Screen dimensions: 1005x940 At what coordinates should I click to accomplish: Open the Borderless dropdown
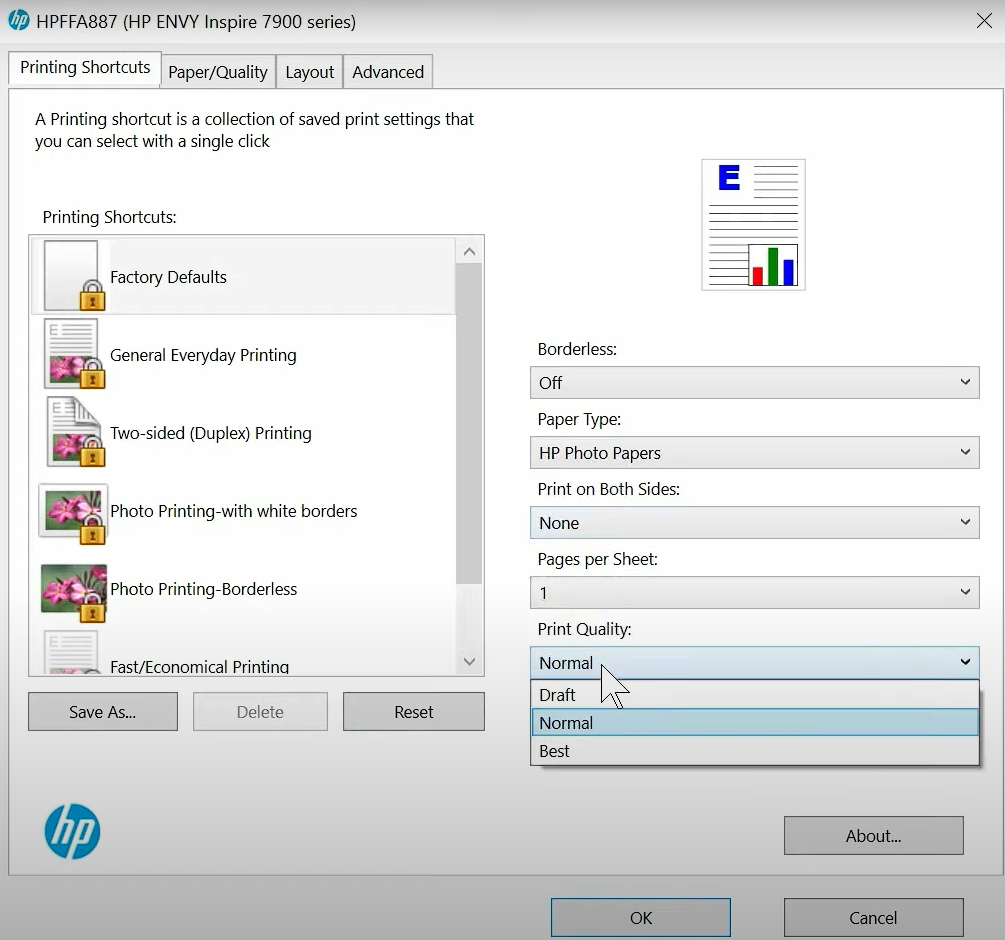[x=754, y=383]
